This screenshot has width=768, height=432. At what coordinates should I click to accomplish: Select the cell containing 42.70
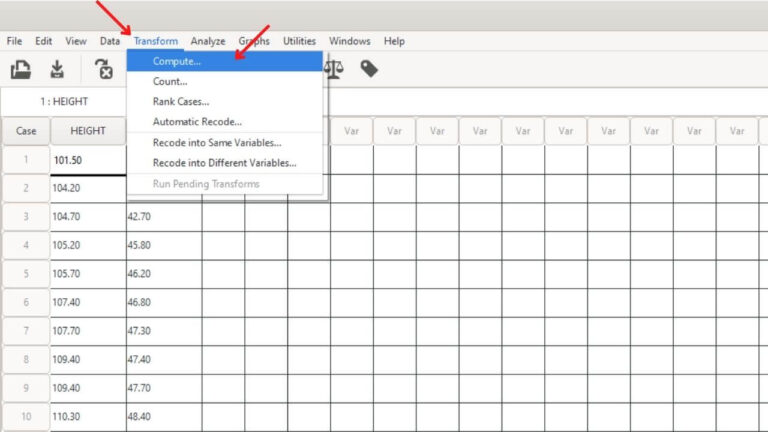[164, 216]
